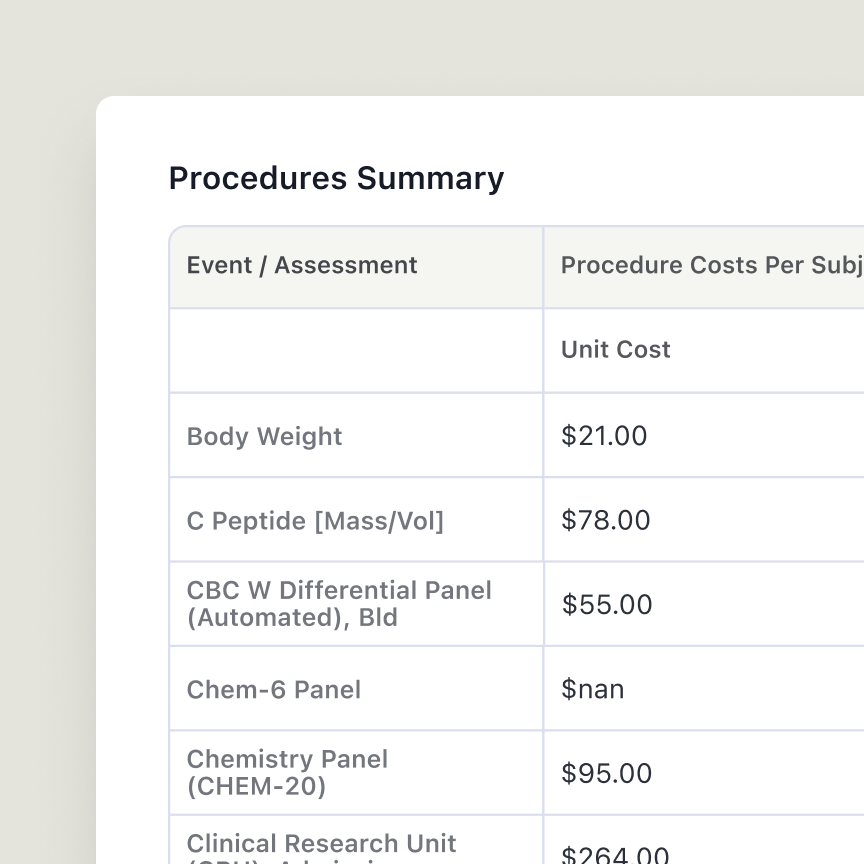Click the $95.00 unit cost cell
The image size is (864, 864).
point(607,773)
